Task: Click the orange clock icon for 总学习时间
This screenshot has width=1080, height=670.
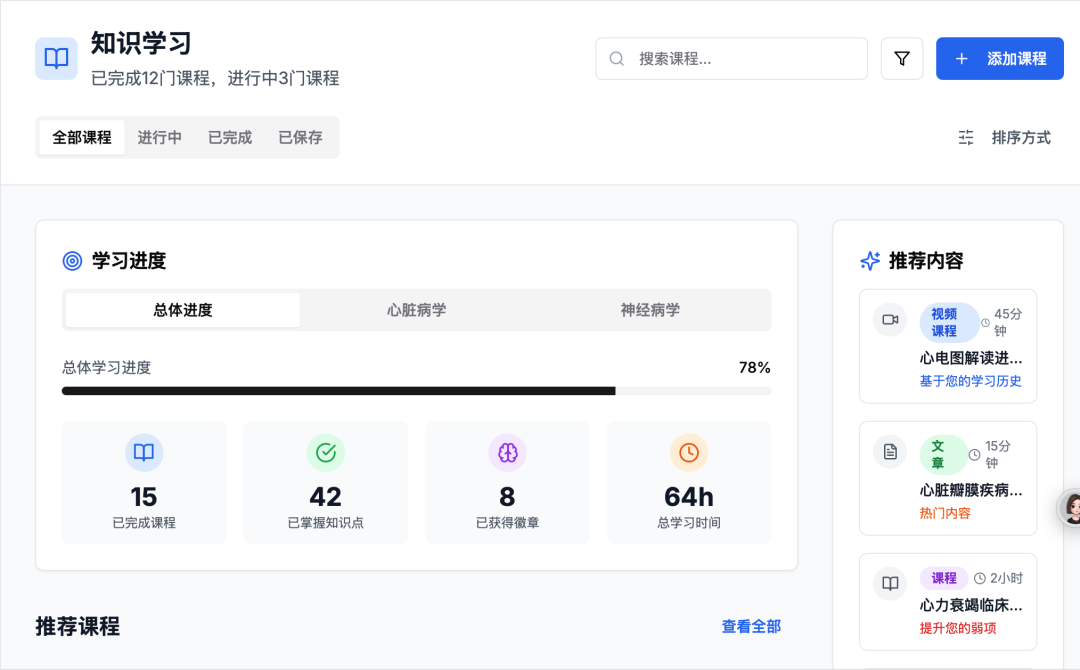Action: click(x=689, y=453)
